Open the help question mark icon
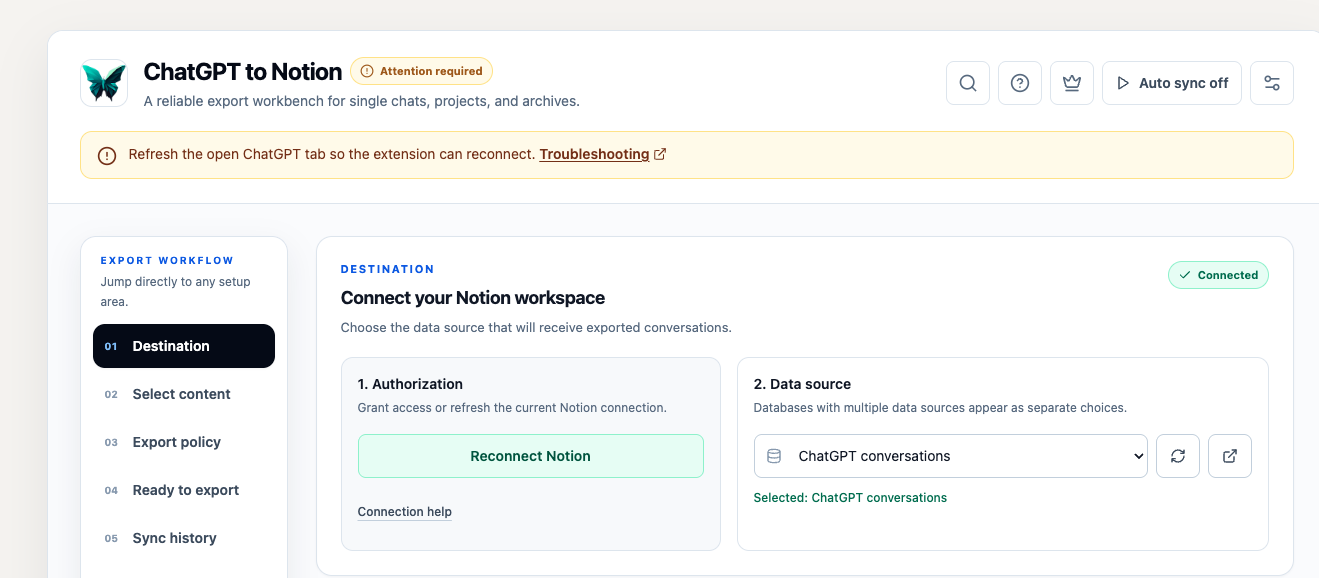 coord(1020,83)
